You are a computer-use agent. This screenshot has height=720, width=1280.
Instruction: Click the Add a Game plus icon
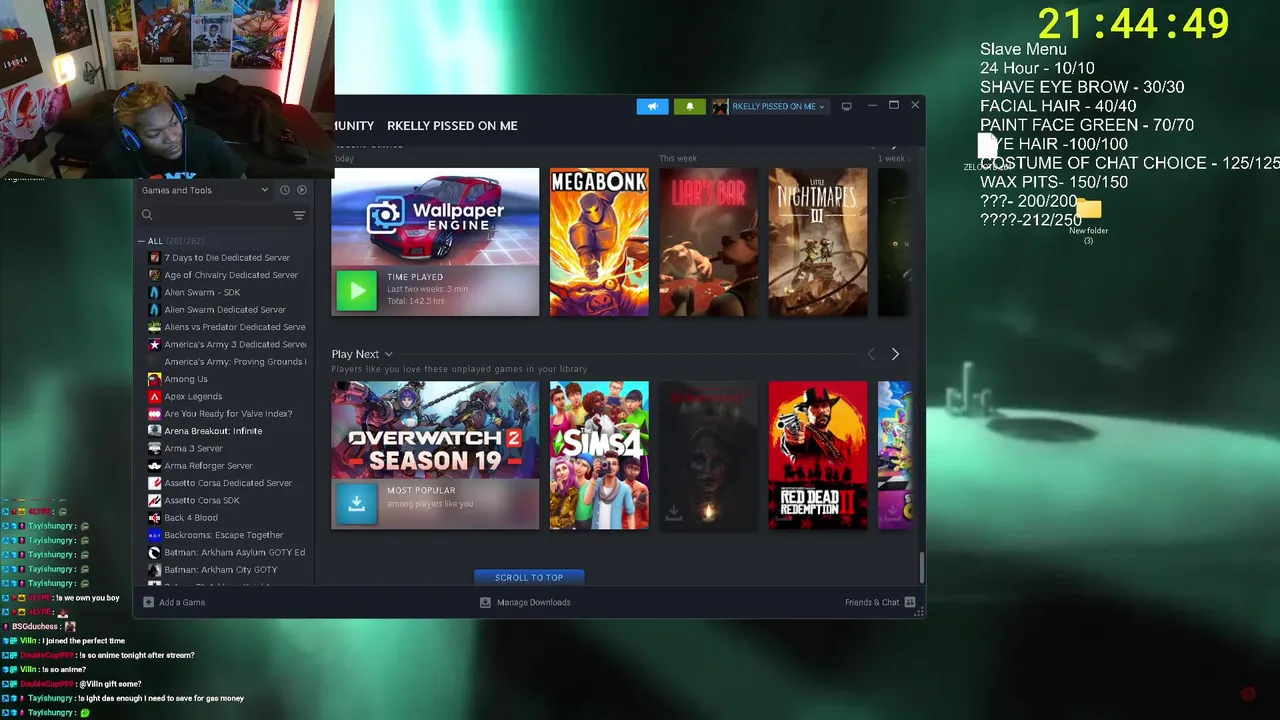(x=148, y=602)
